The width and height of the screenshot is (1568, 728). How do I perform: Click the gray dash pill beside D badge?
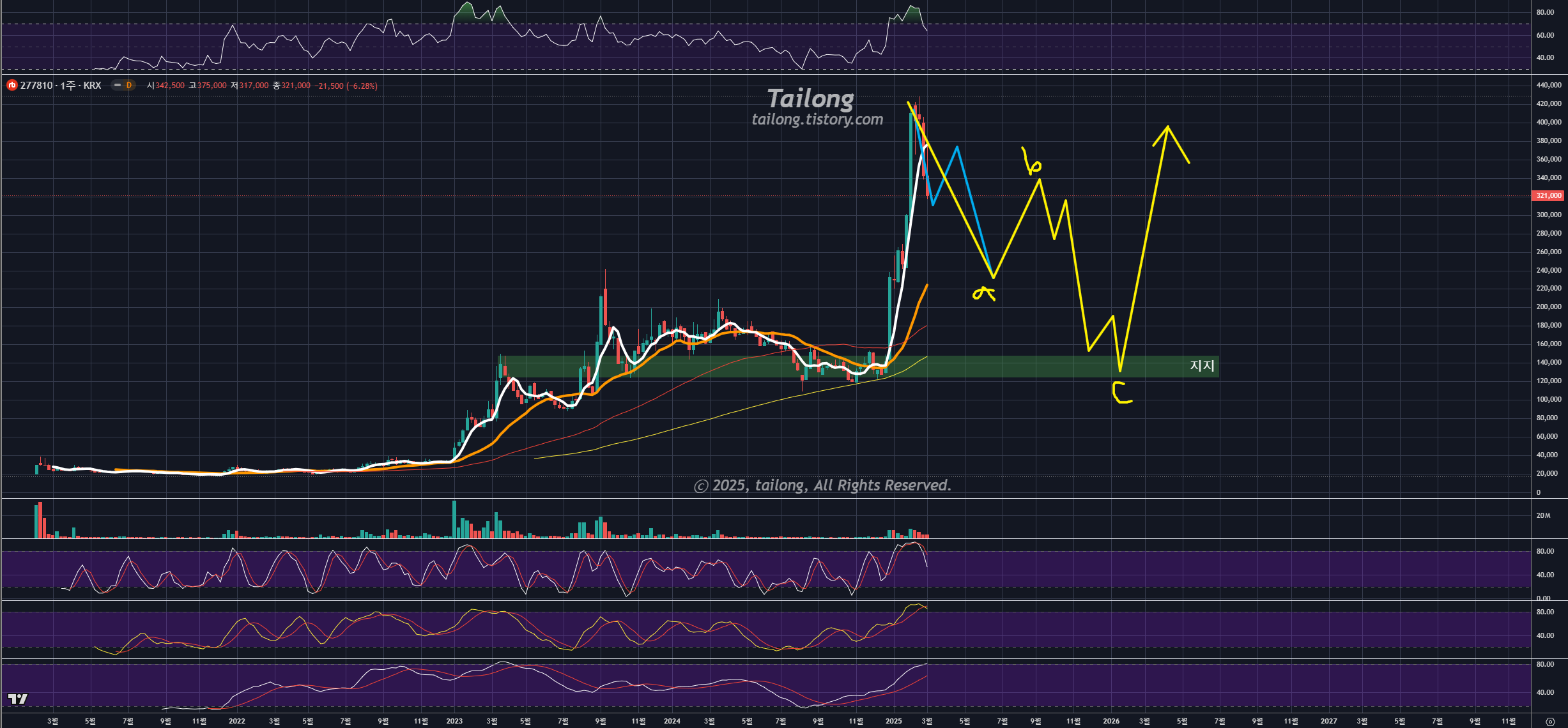[118, 85]
